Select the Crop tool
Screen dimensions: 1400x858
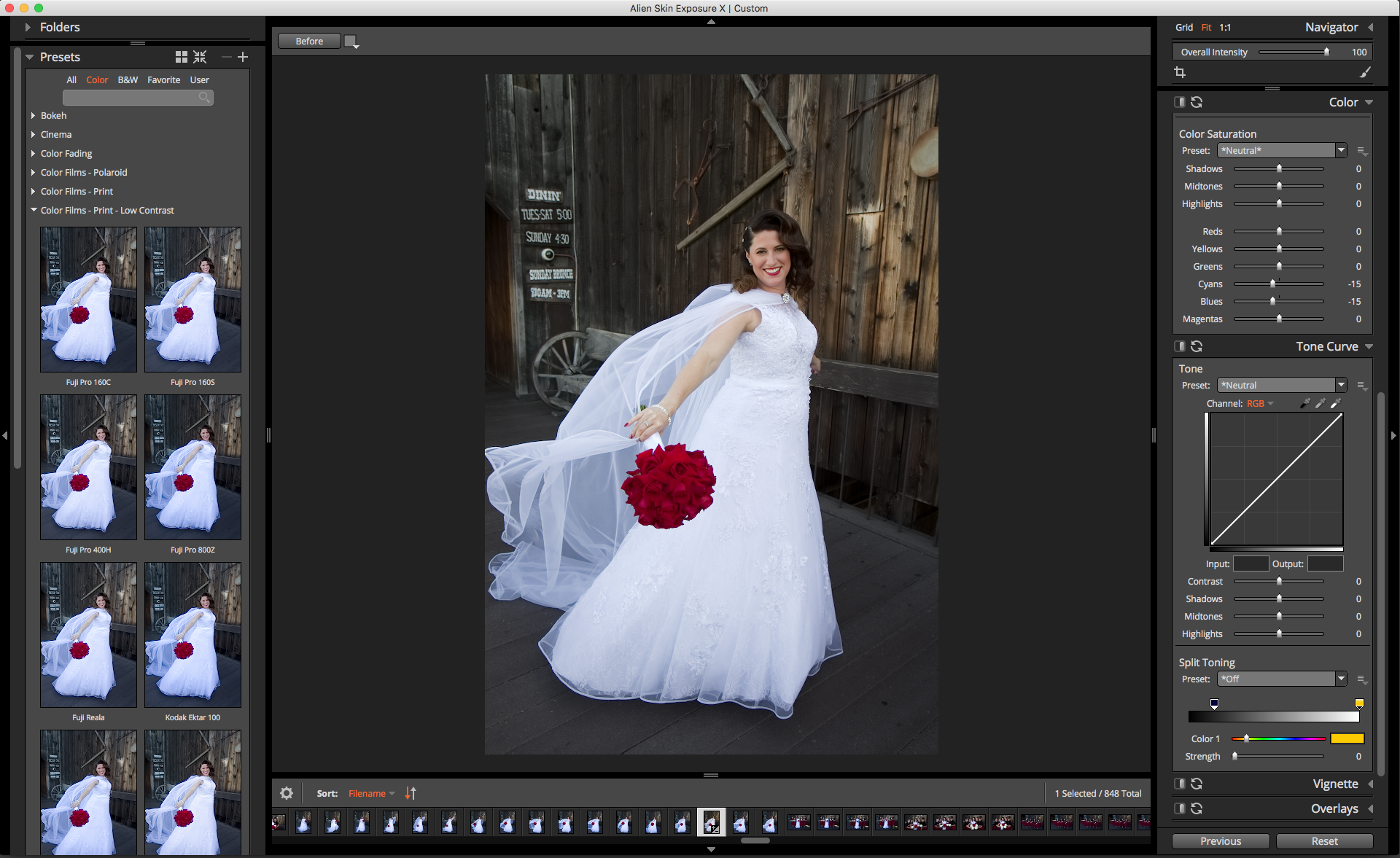point(1180,72)
